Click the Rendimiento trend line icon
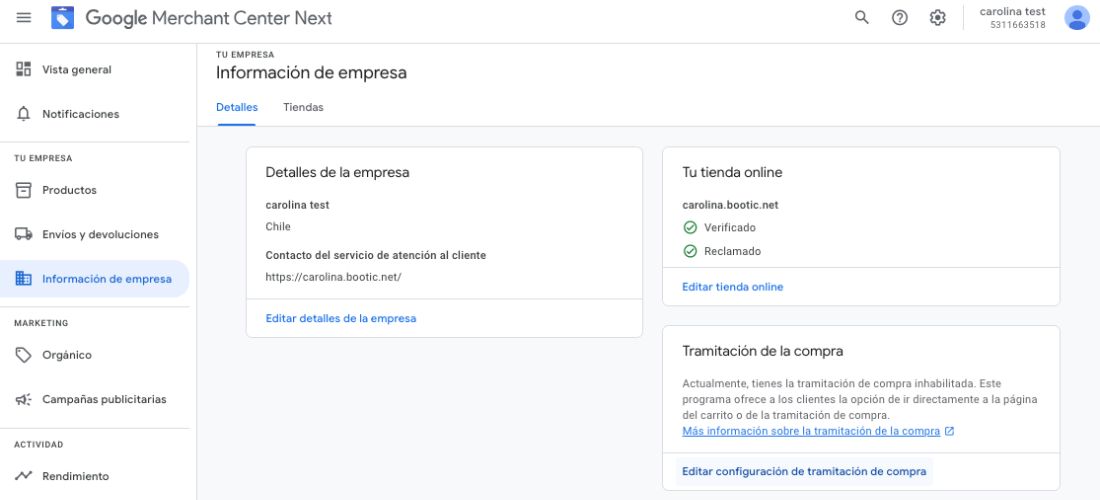Image resolution: width=1100 pixels, height=500 pixels. (24, 475)
